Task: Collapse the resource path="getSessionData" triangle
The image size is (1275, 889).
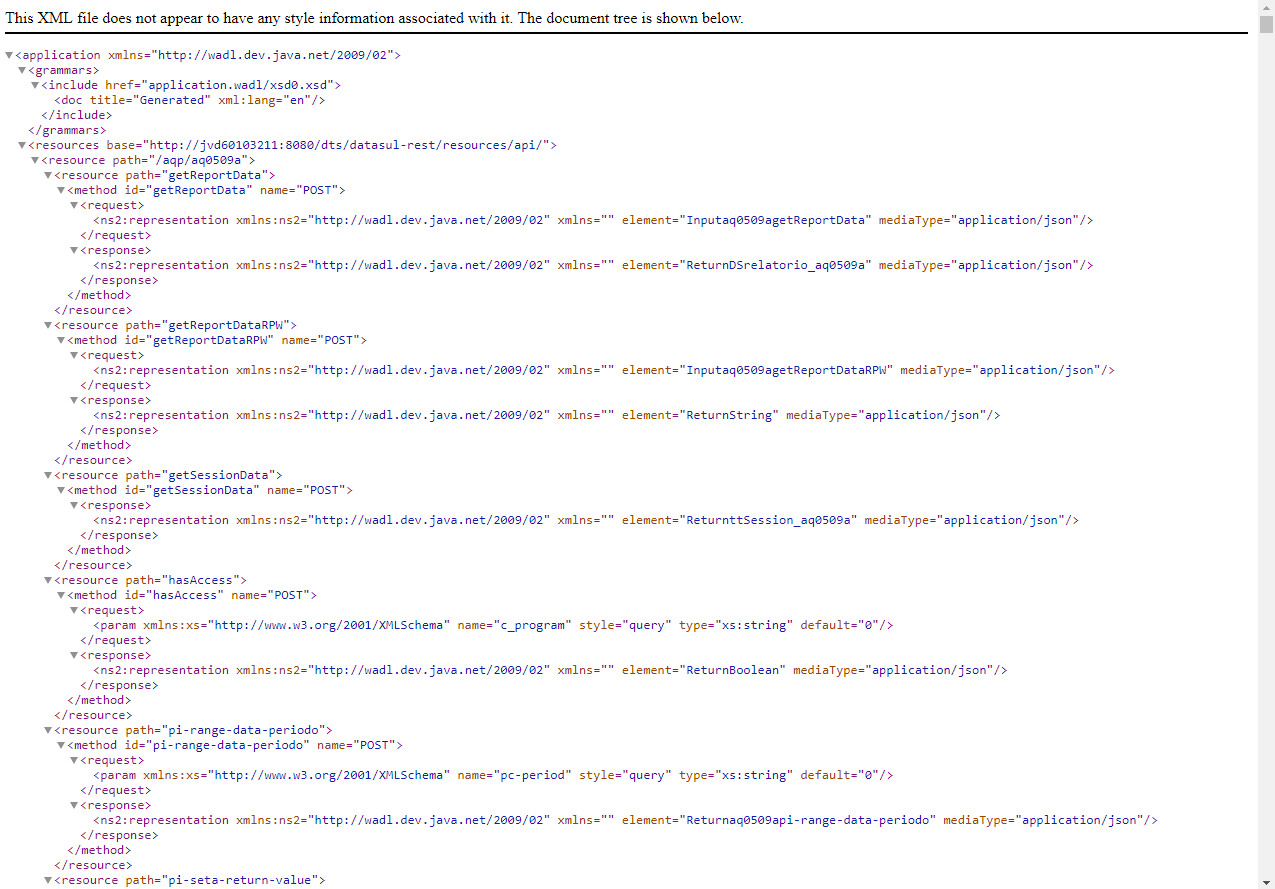Action: click(x=48, y=476)
